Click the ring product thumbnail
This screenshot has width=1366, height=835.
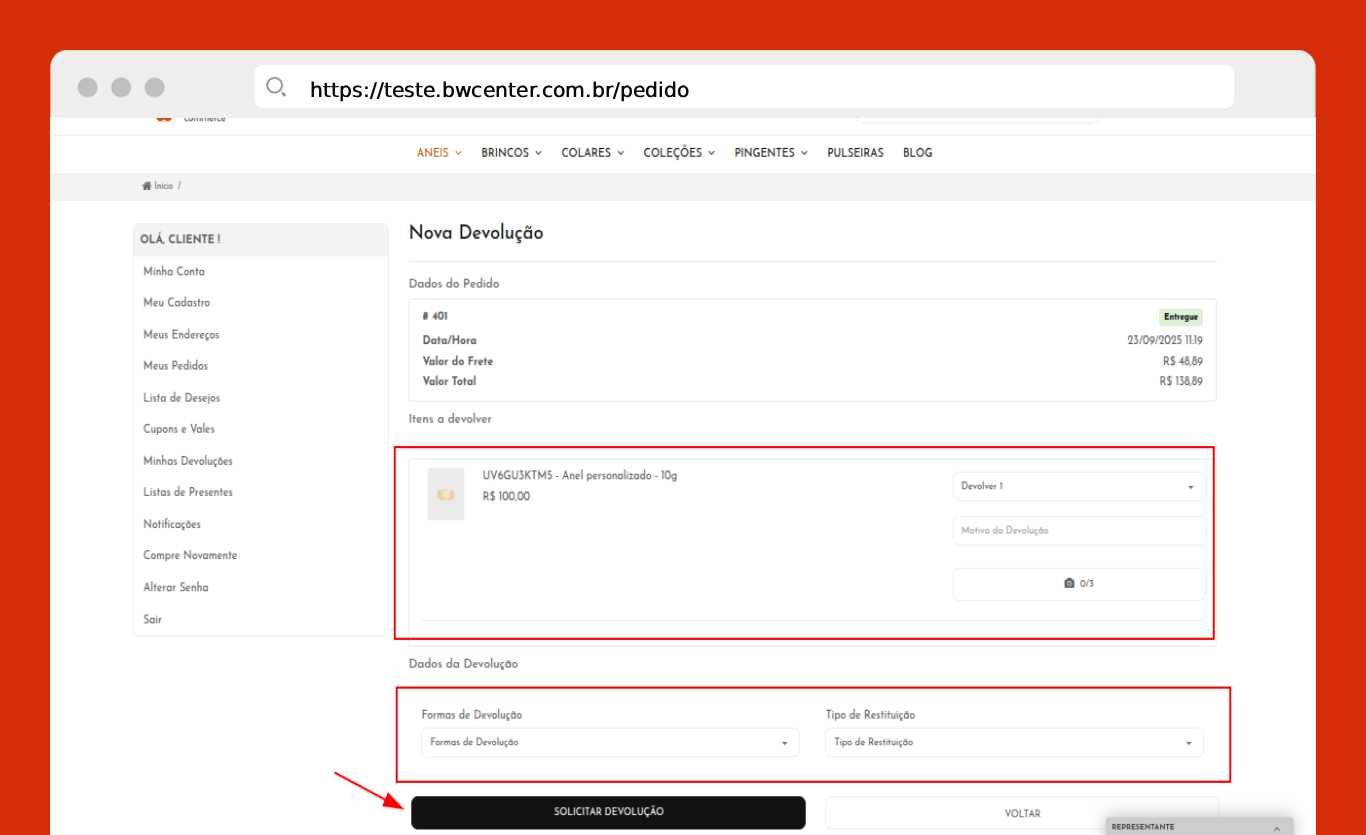445,494
